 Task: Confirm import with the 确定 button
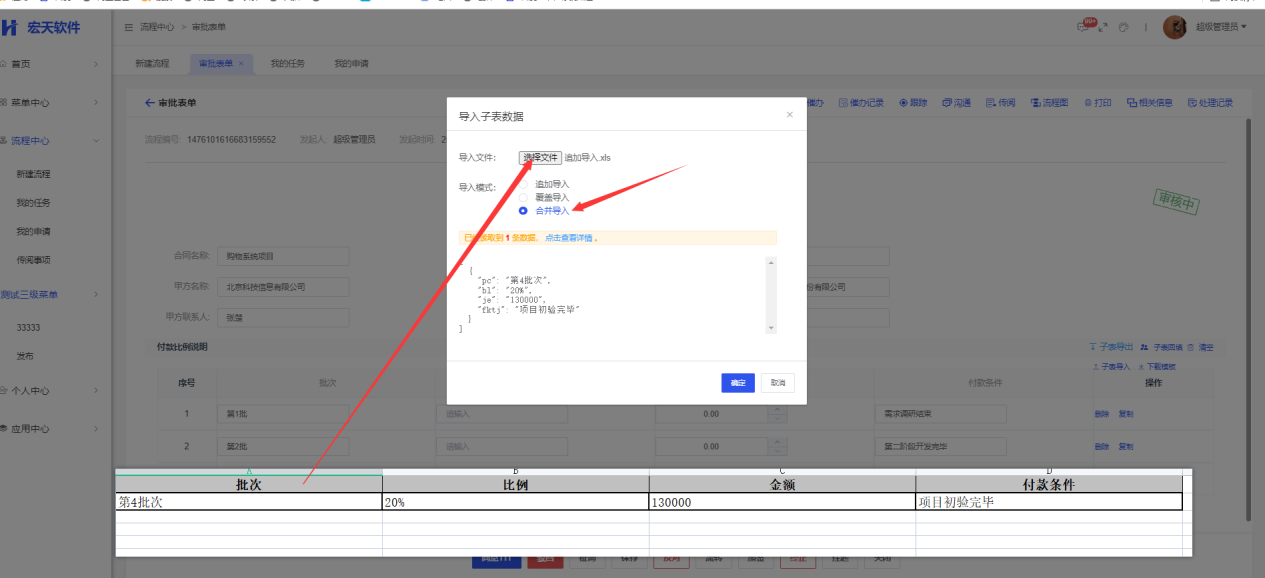coord(738,383)
